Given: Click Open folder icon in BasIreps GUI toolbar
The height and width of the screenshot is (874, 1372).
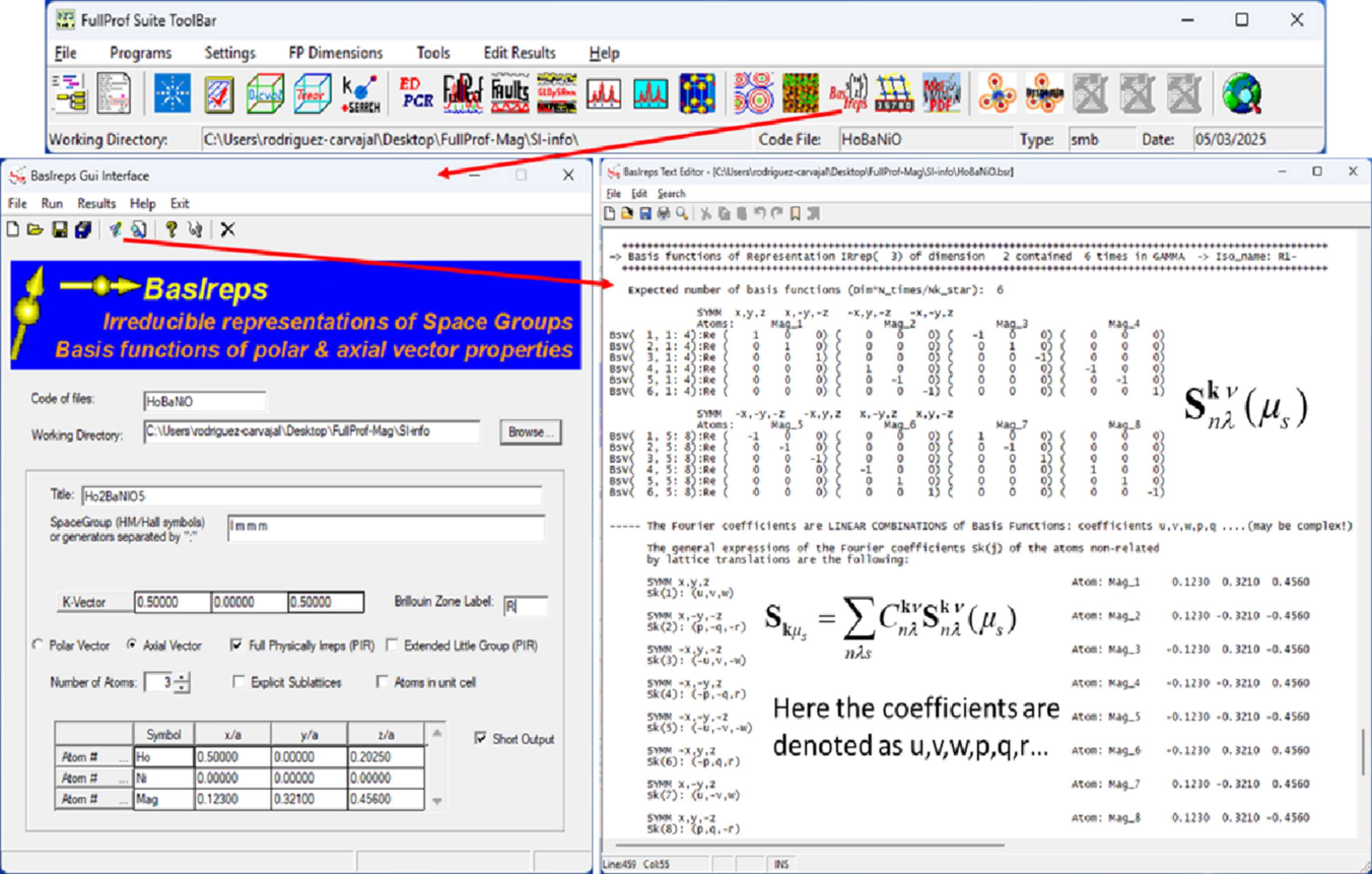Looking at the screenshot, I should [x=35, y=230].
